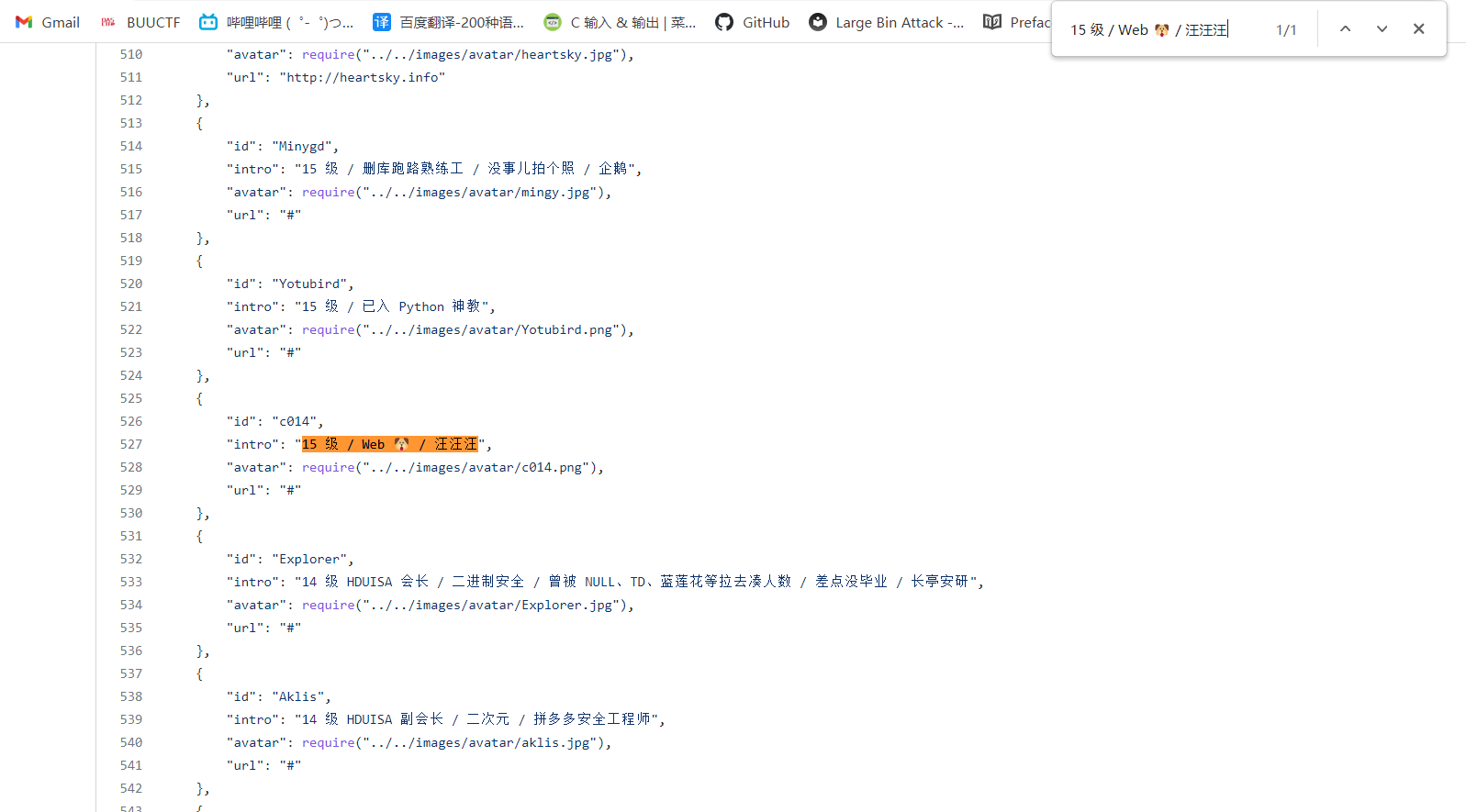Viewport: 1466px width, 812px height.
Task: Click the require keyword on line 539's avatar
Action: (x=328, y=742)
